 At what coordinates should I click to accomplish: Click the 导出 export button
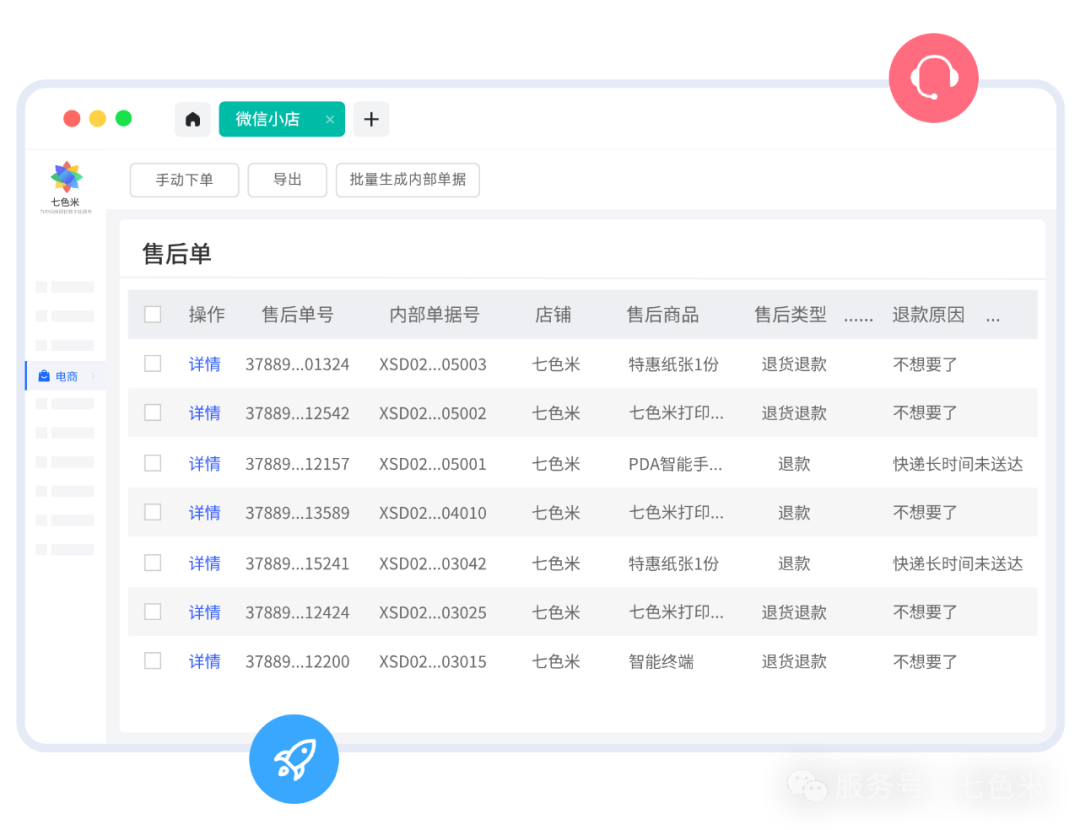[x=287, y=180]
